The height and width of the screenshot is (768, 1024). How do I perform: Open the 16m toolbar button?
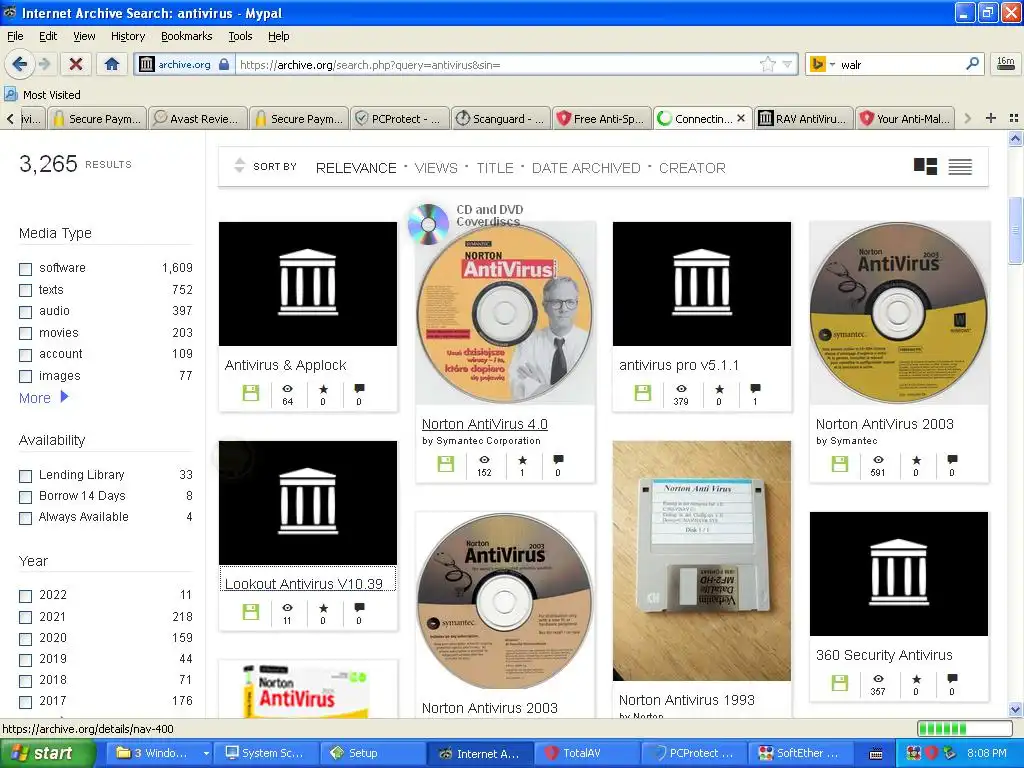point(1005,64)
